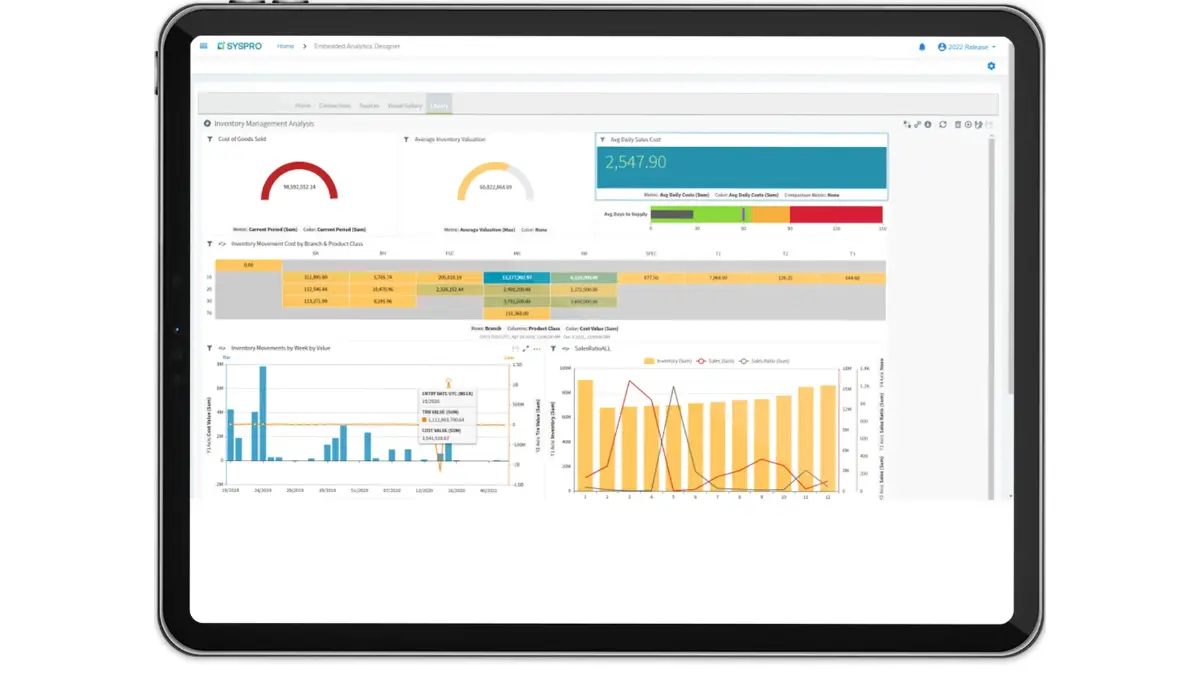Click the delete icon in the dashboard toolbar

click(959, 124)
